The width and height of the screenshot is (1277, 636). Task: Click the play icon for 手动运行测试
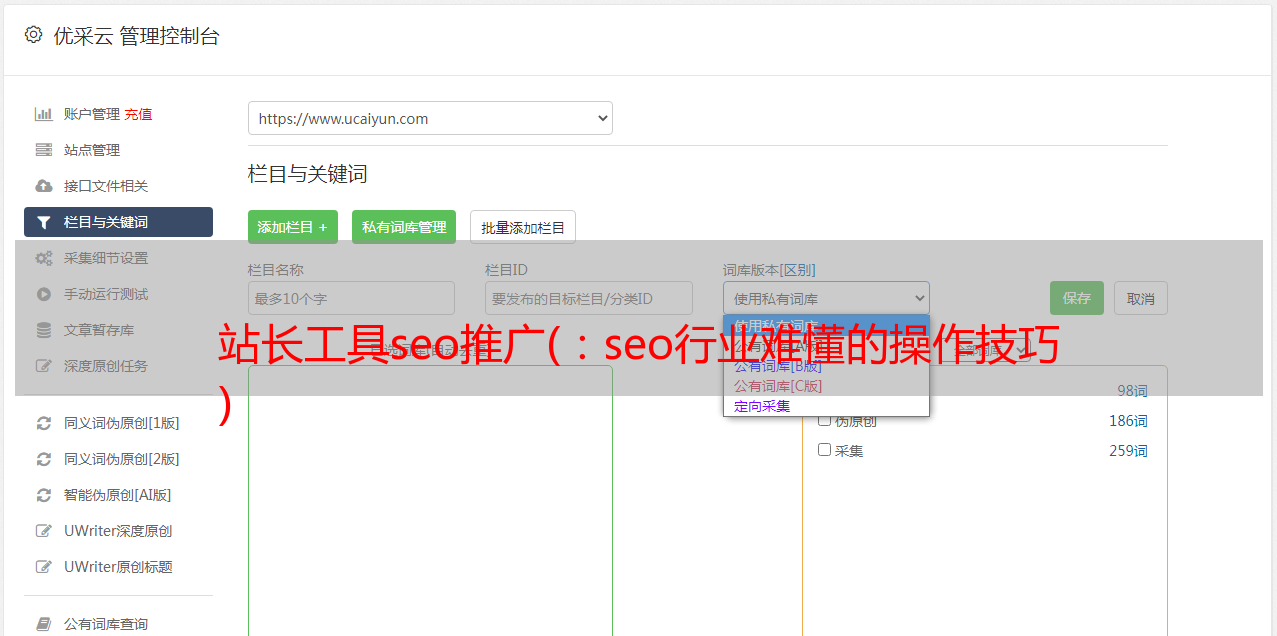[43, 294]
